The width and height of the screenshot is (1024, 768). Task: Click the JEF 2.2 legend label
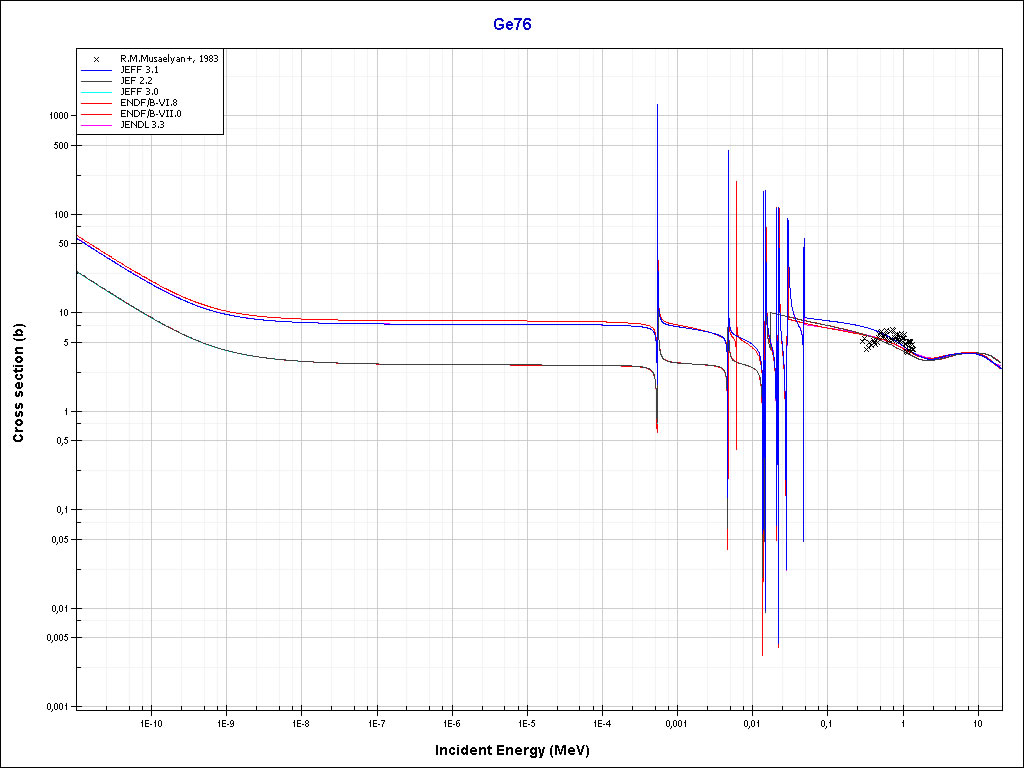tap(136, 81)
